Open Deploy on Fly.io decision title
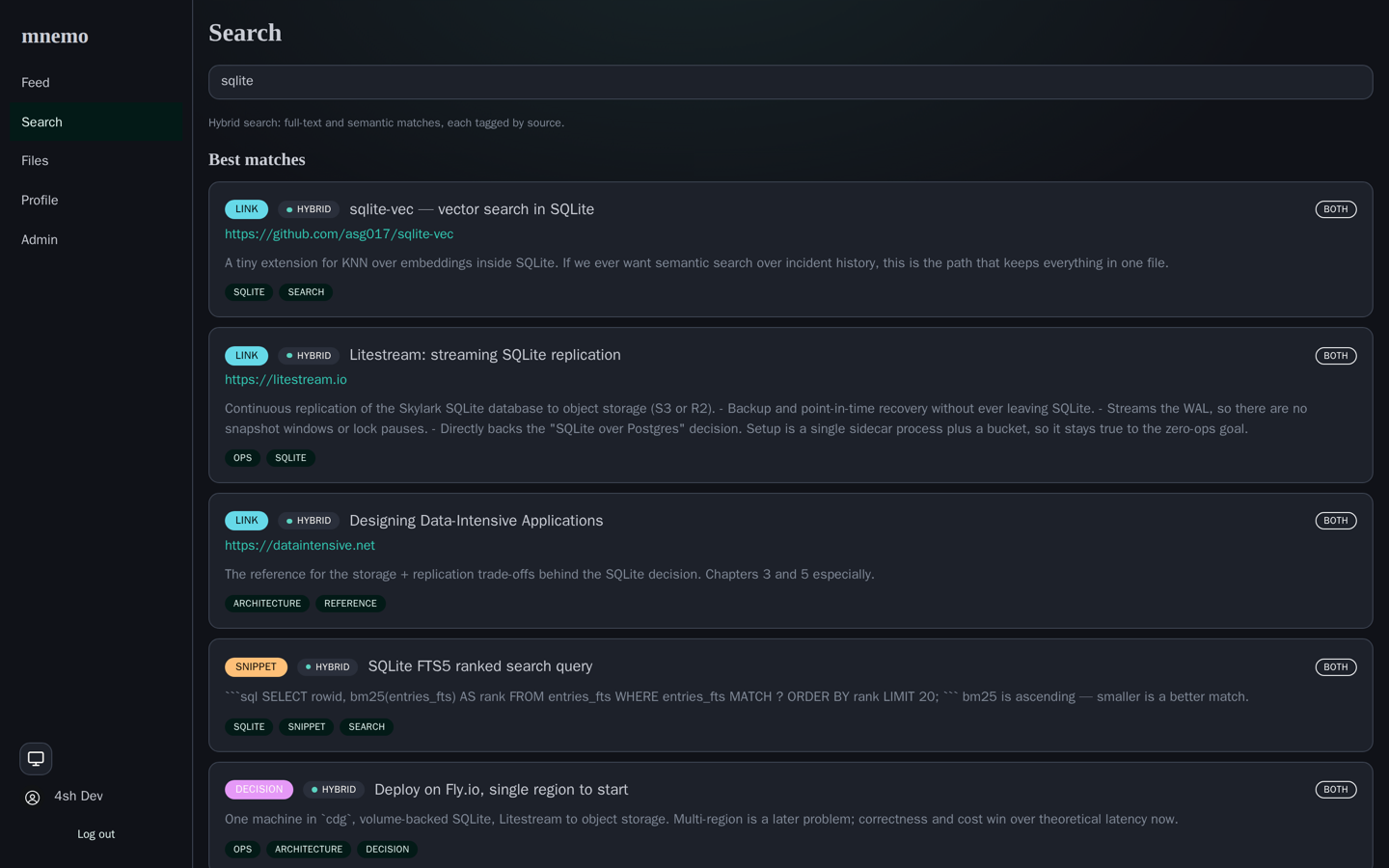 pos(501,789)
